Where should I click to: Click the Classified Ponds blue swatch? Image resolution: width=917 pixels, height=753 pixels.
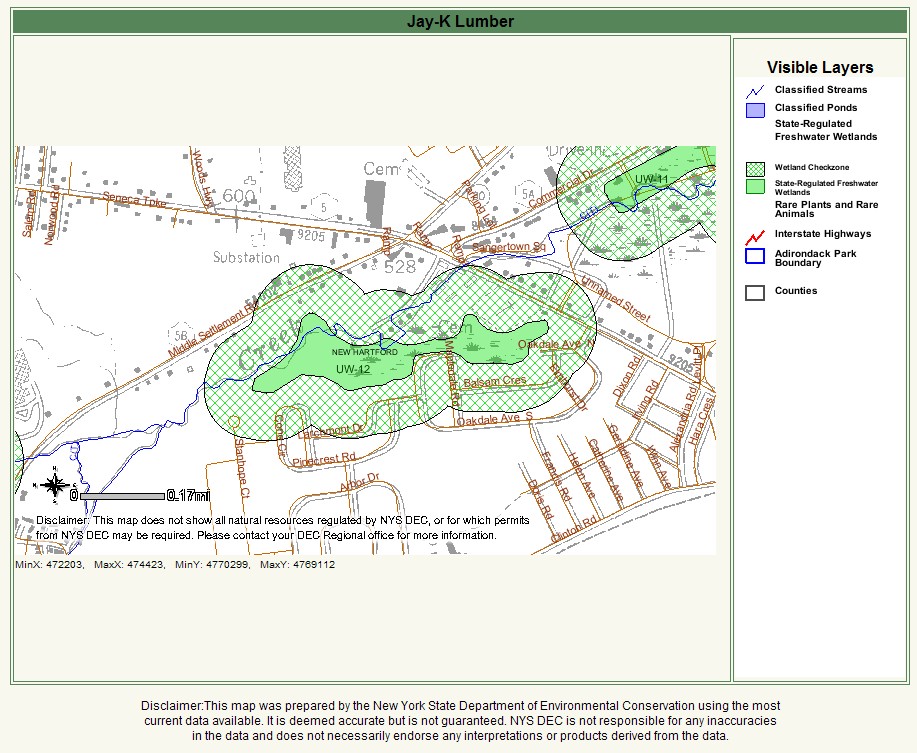pos(755,110)
